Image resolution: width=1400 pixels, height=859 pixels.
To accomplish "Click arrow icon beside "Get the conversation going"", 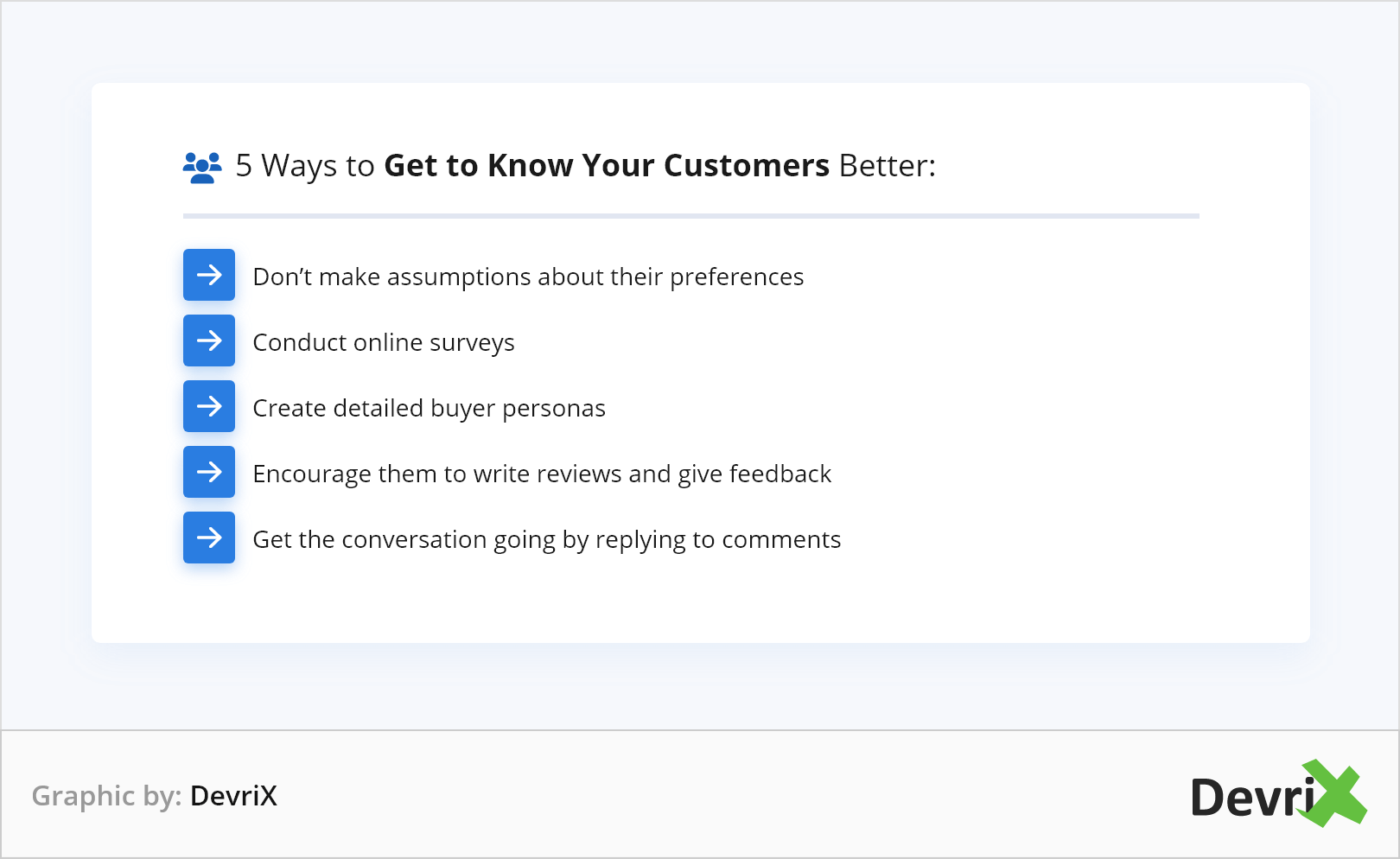I will coord(209,538).
